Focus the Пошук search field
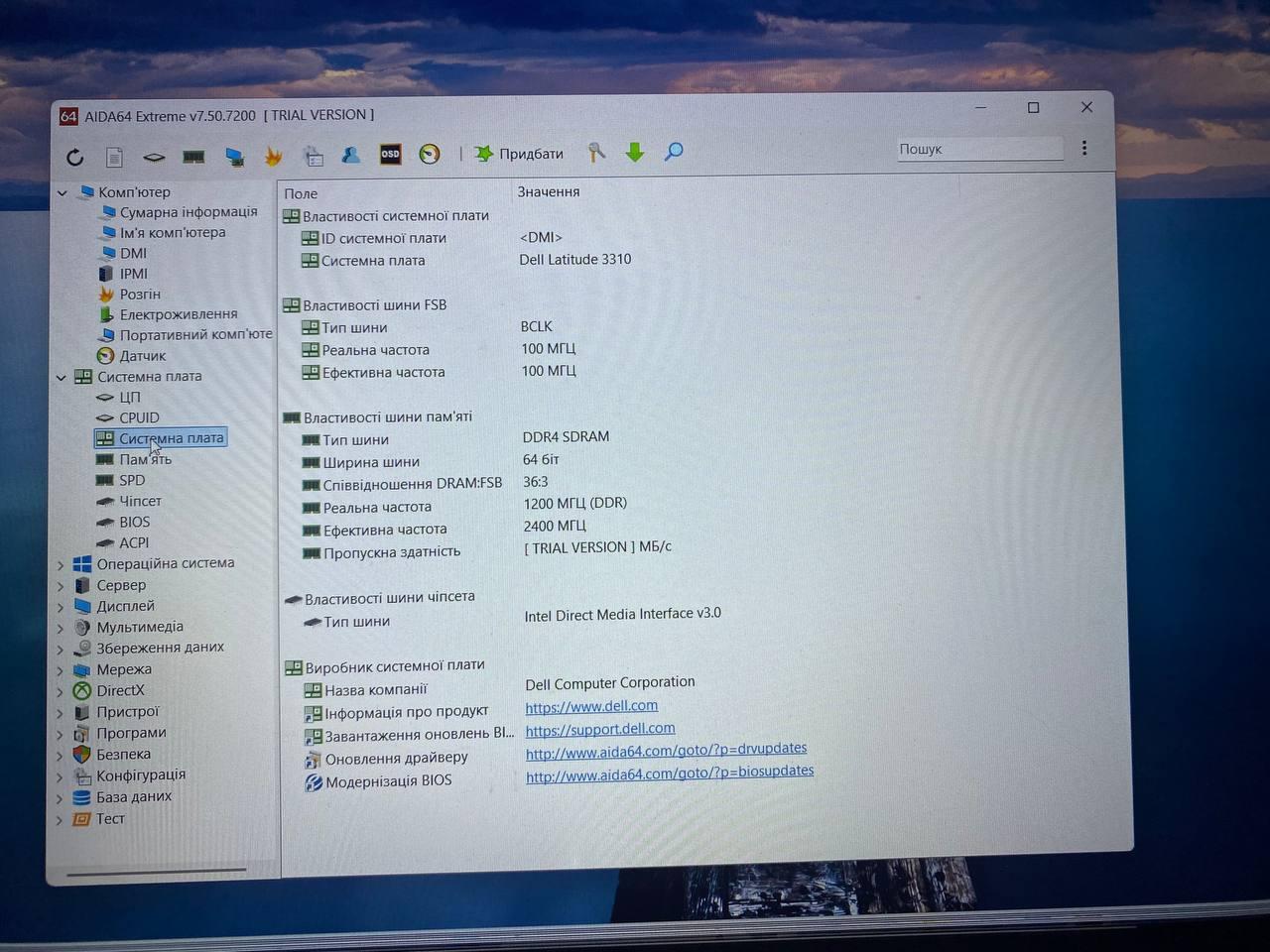This screenshot has height=952, width=1270. click(x=979, y=149)
